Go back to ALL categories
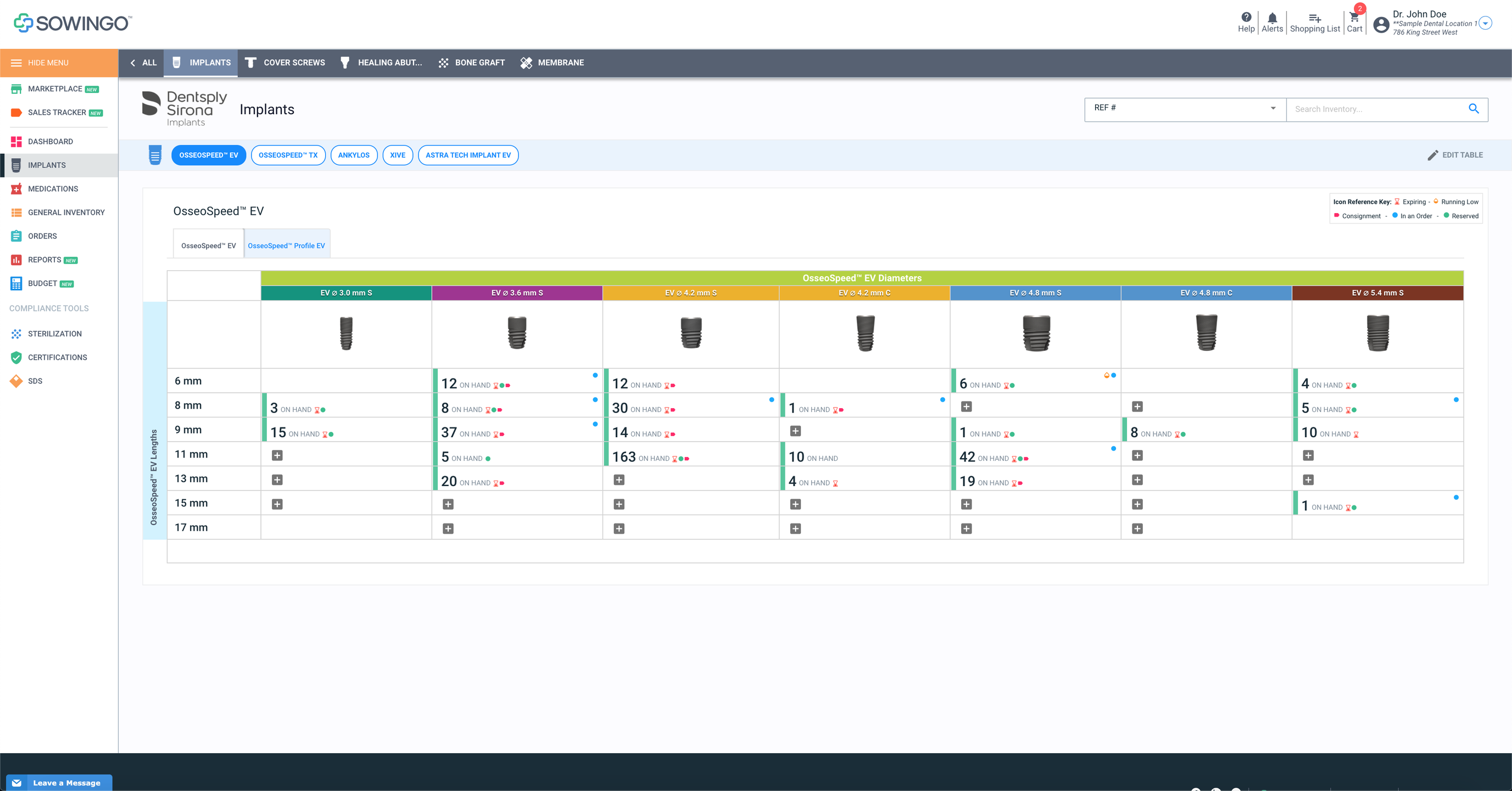 coord(143,63)
